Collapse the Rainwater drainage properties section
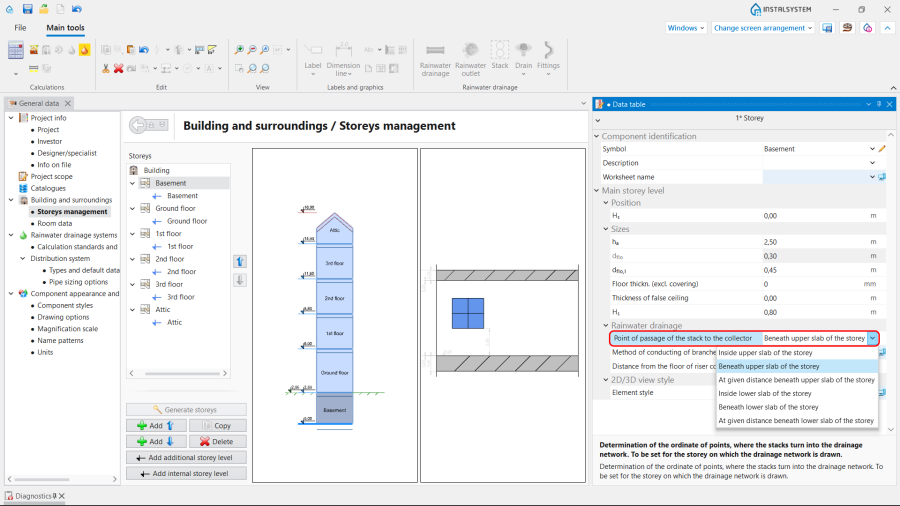Image resolution: width=900 pixels, height=506 pixels. [606, 325]
